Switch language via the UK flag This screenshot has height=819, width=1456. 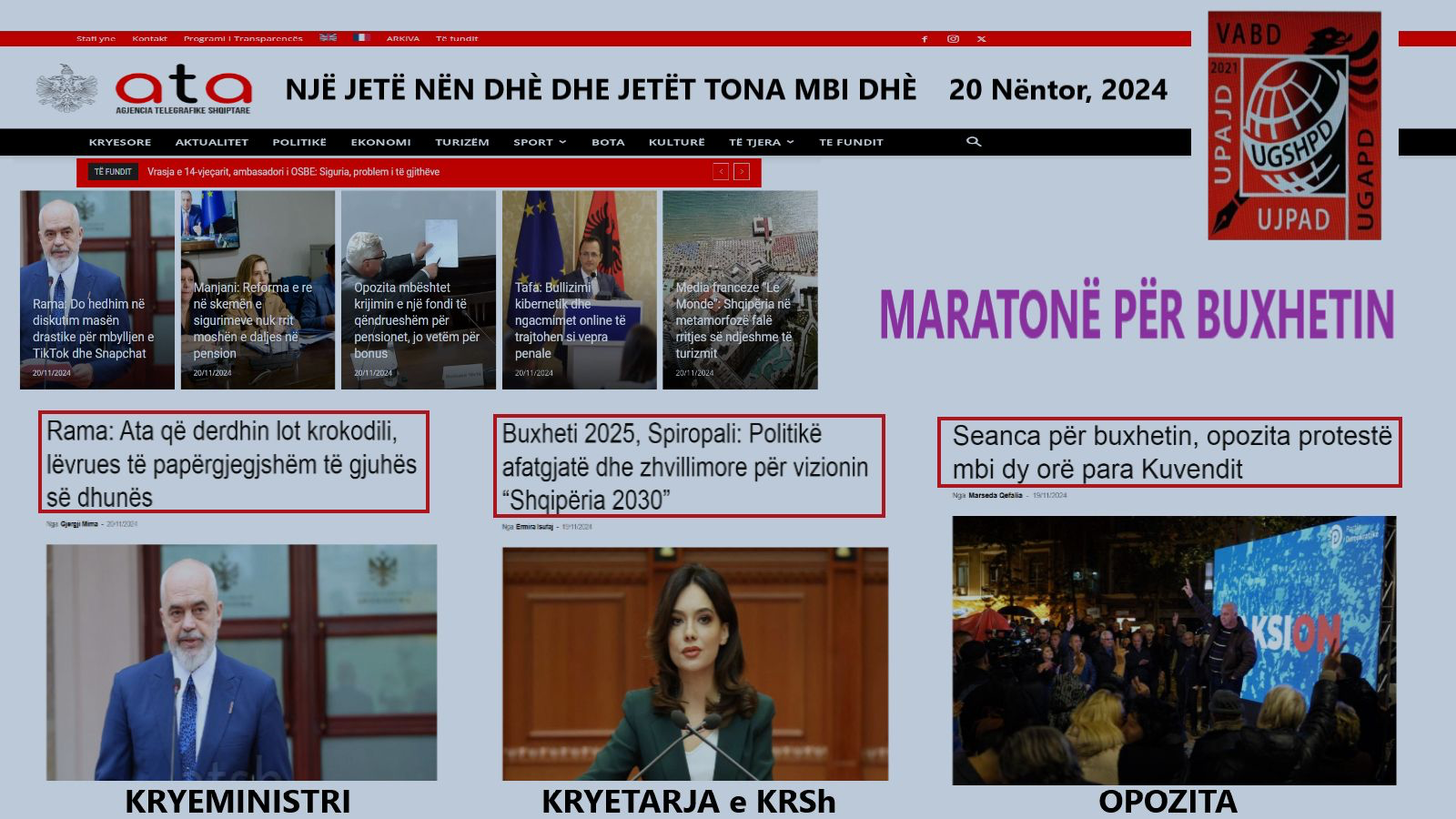coord(328,38)
